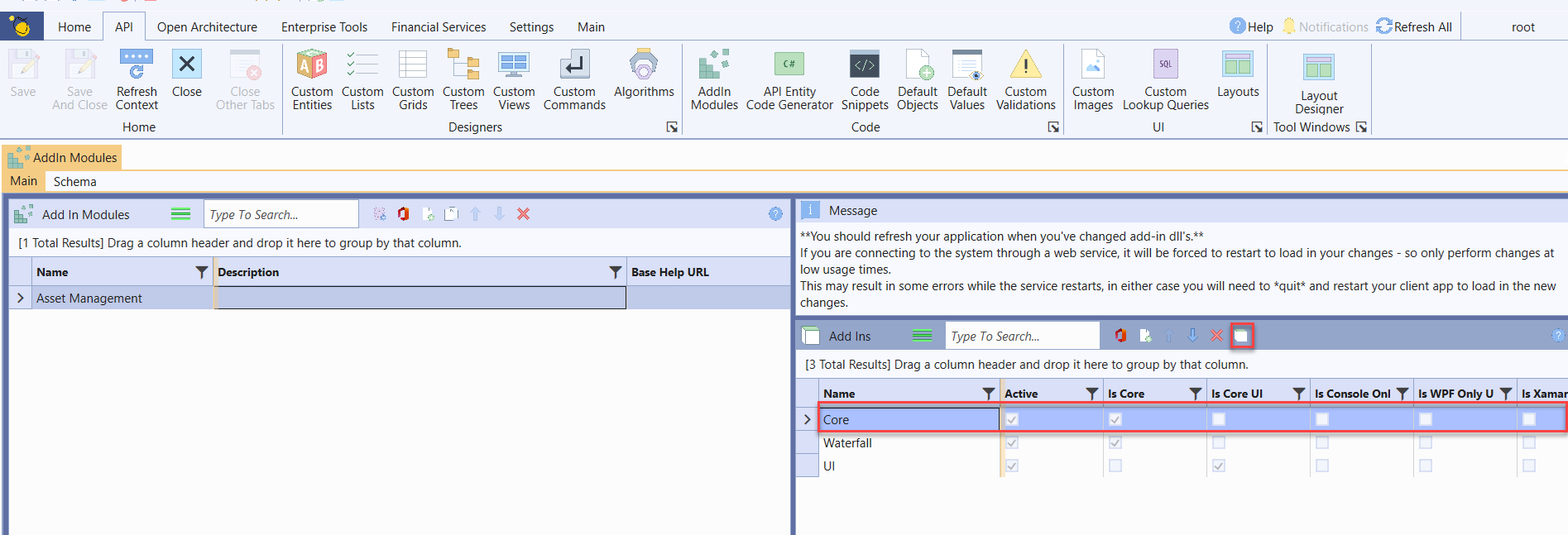
Task: Open Code Snippets tool
Action: click(x=864, y=79)
